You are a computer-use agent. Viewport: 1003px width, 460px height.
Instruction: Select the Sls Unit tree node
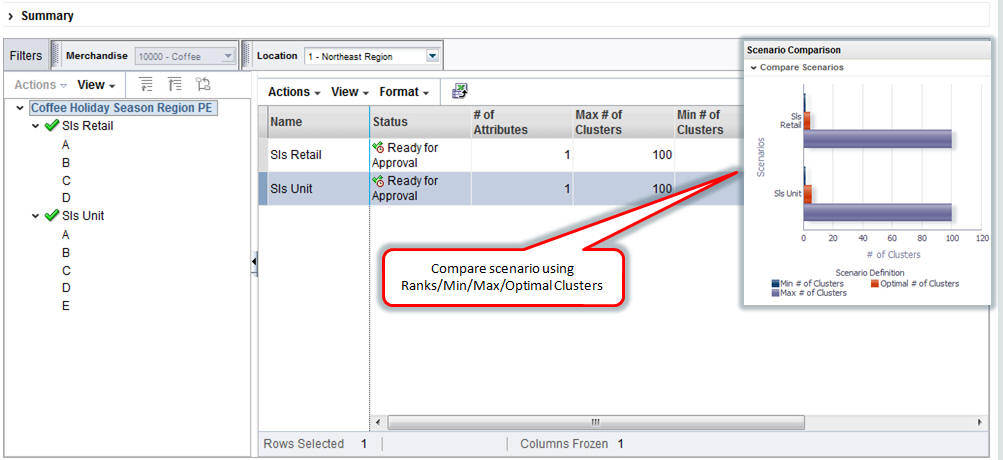point(83,216)
